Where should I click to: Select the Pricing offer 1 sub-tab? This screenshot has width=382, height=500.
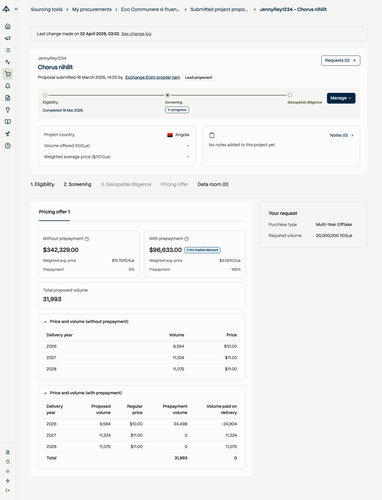54,212
